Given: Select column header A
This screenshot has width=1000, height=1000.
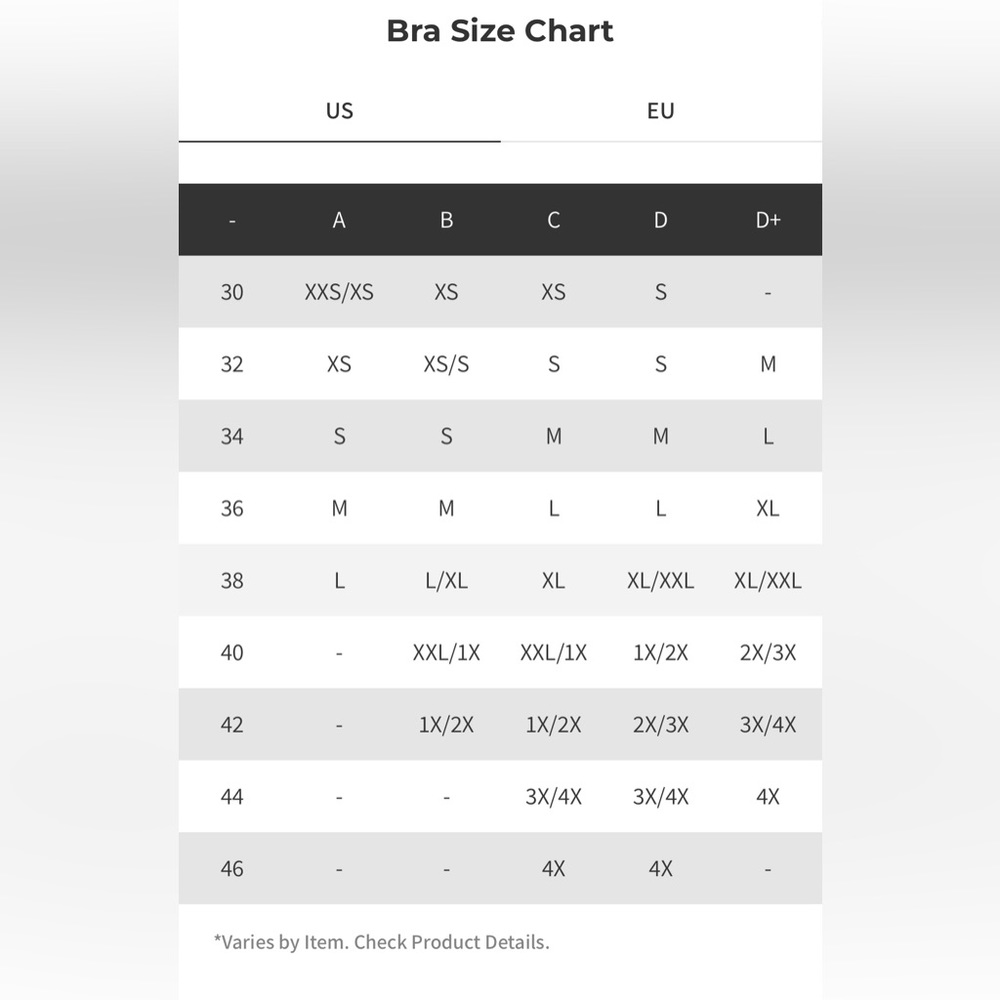Looking at the screenshot, I should [x=339, y=220].
